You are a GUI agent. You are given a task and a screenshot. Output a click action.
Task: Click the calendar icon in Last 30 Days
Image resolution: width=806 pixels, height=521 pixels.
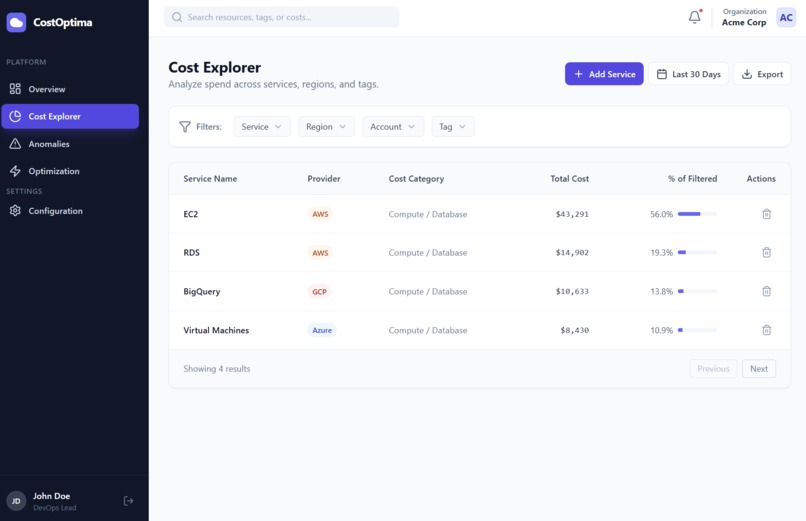coord(662,74)
